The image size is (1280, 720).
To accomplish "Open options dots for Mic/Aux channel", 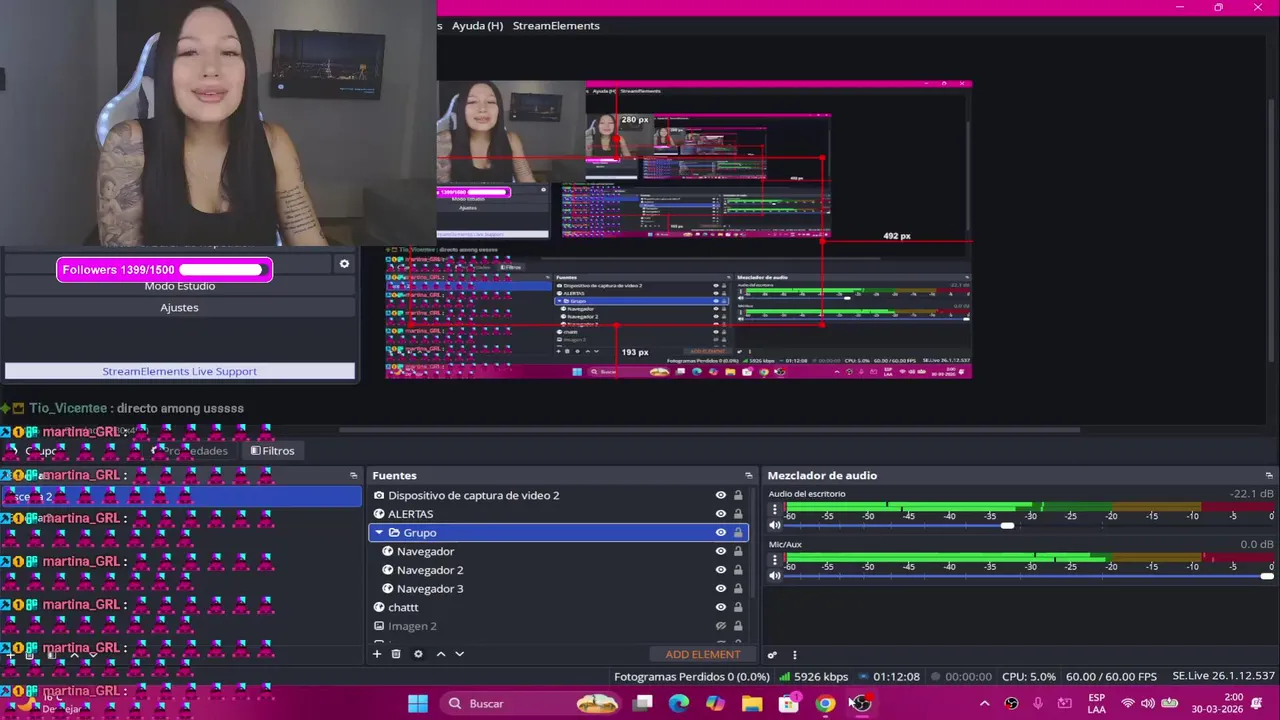I will pos(774,561).
